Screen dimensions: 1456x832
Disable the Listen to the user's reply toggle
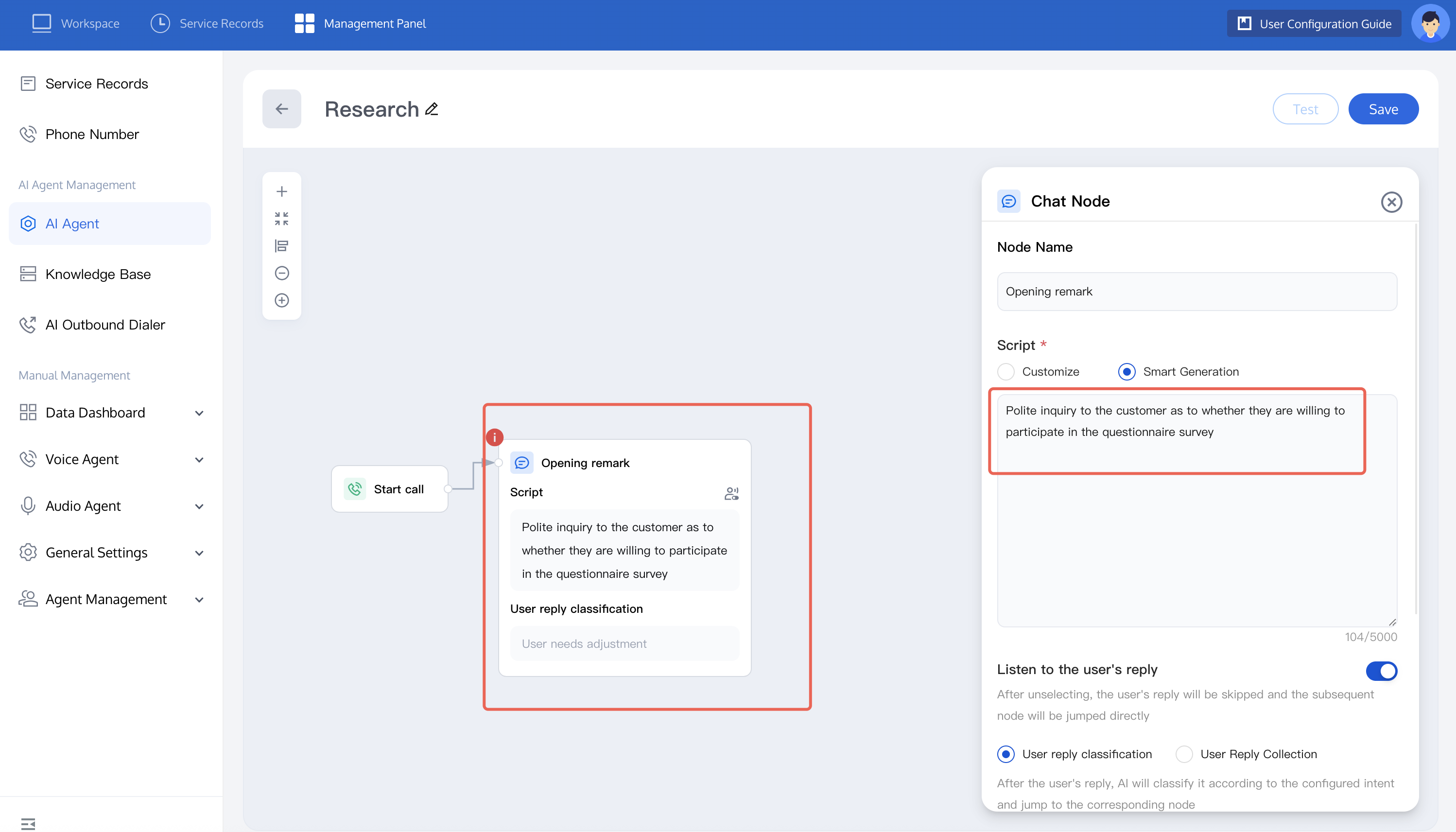pyautogui.click(x=1381, y=670)
